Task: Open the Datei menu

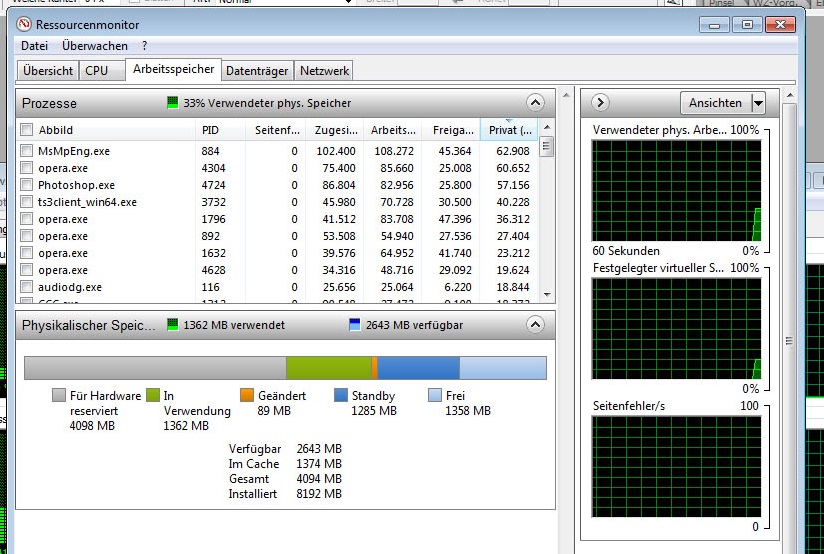Action: (34, 46)
